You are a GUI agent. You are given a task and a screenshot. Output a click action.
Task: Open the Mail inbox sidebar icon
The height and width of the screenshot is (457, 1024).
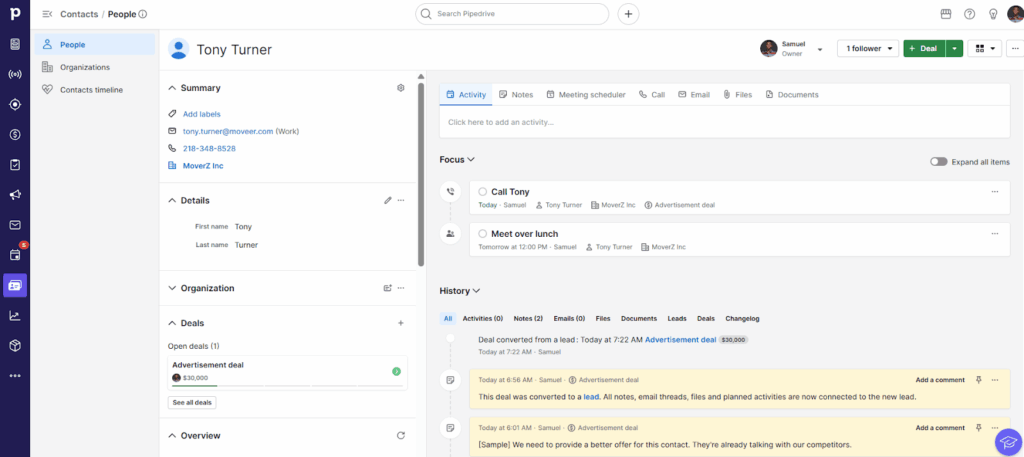point(15,225)
